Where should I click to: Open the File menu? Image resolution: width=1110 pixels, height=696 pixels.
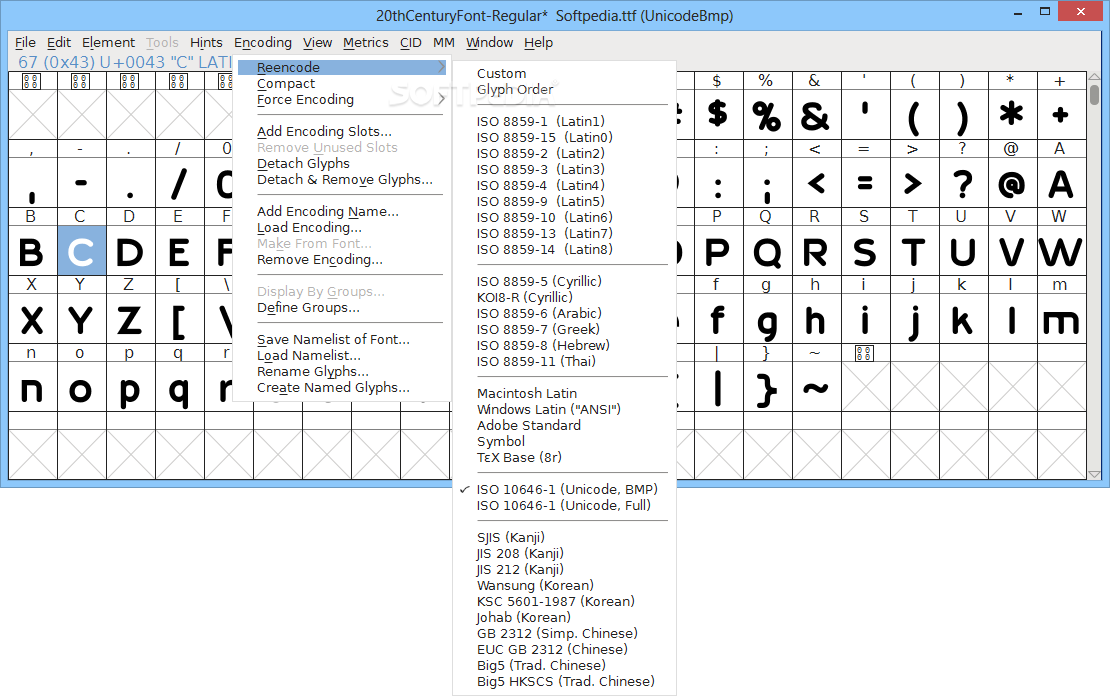pyautogui.click(x=25, y=42)
